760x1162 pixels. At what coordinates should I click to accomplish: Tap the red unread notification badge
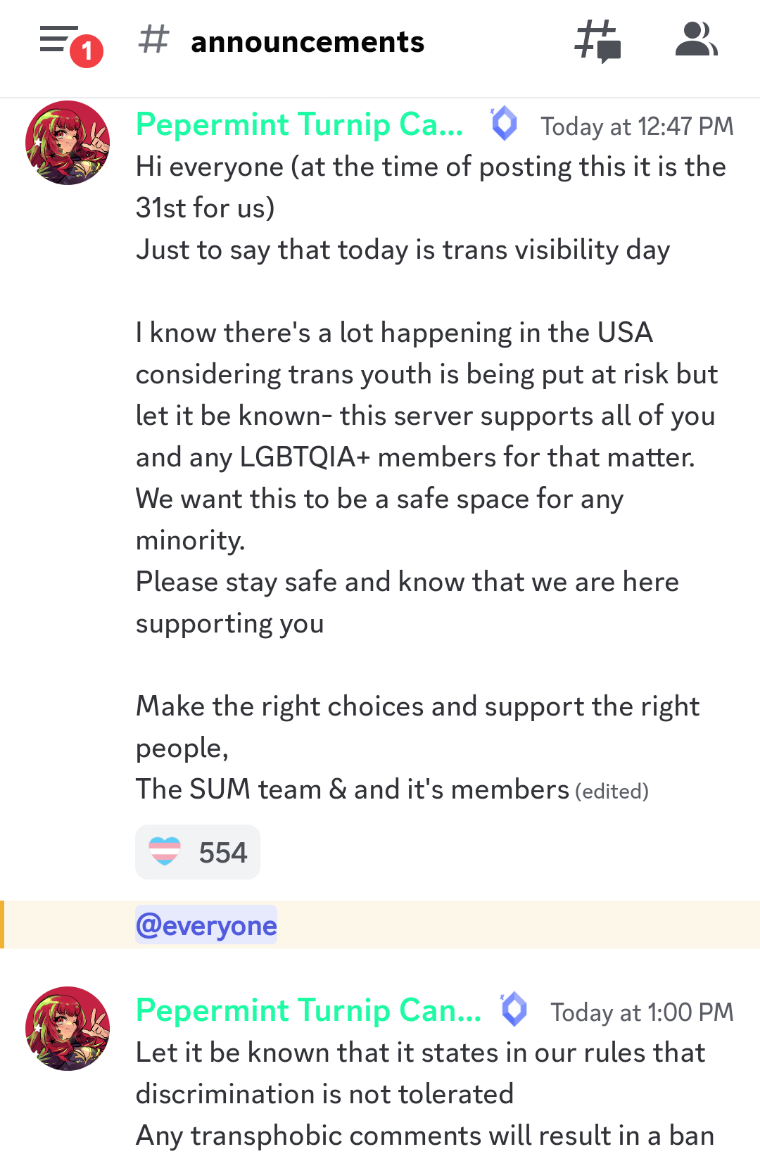click(x=87, y=51)
